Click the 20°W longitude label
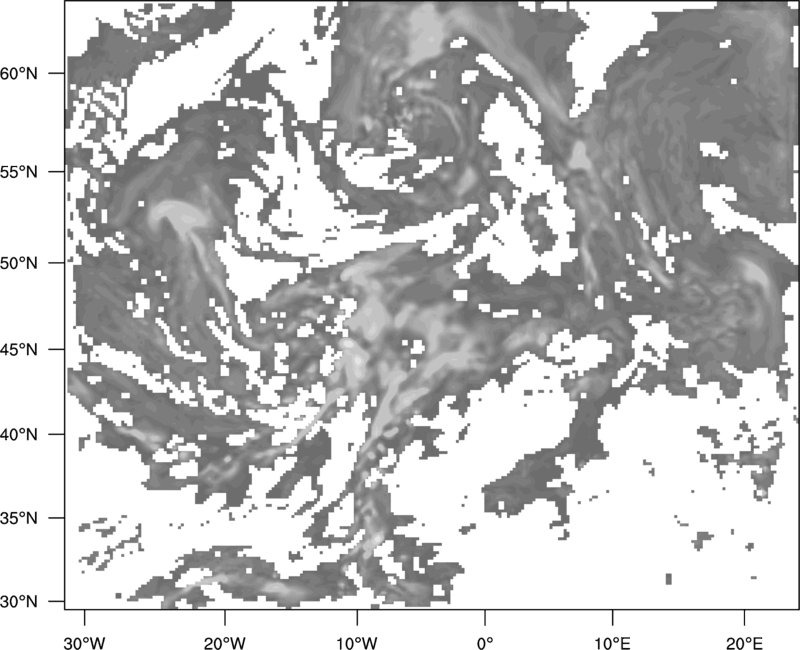The width and height of the screenshot is (800, 650). click(224, 643)
